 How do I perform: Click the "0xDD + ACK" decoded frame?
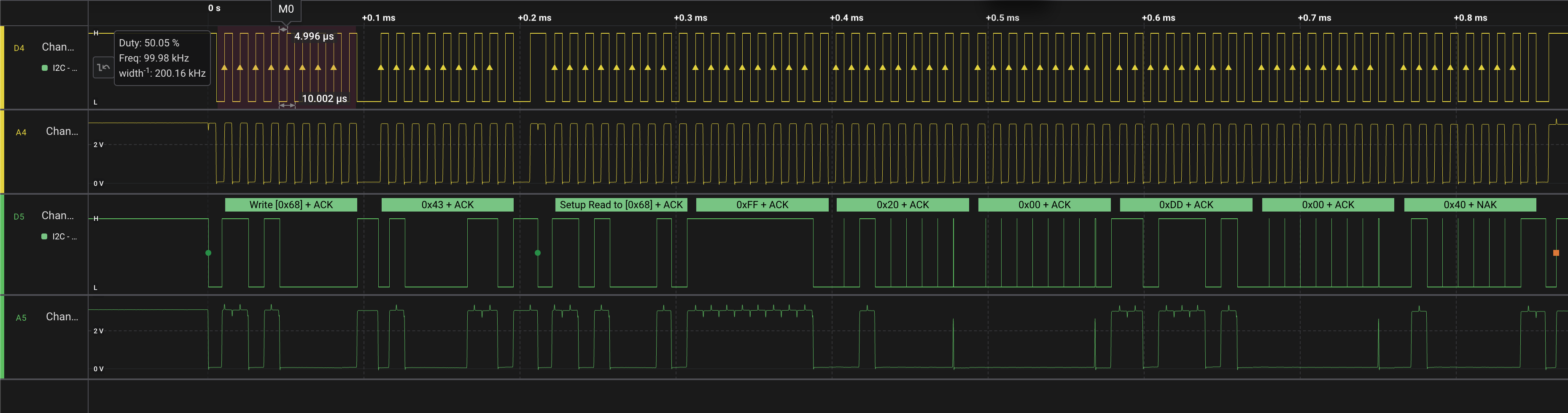1186,205
